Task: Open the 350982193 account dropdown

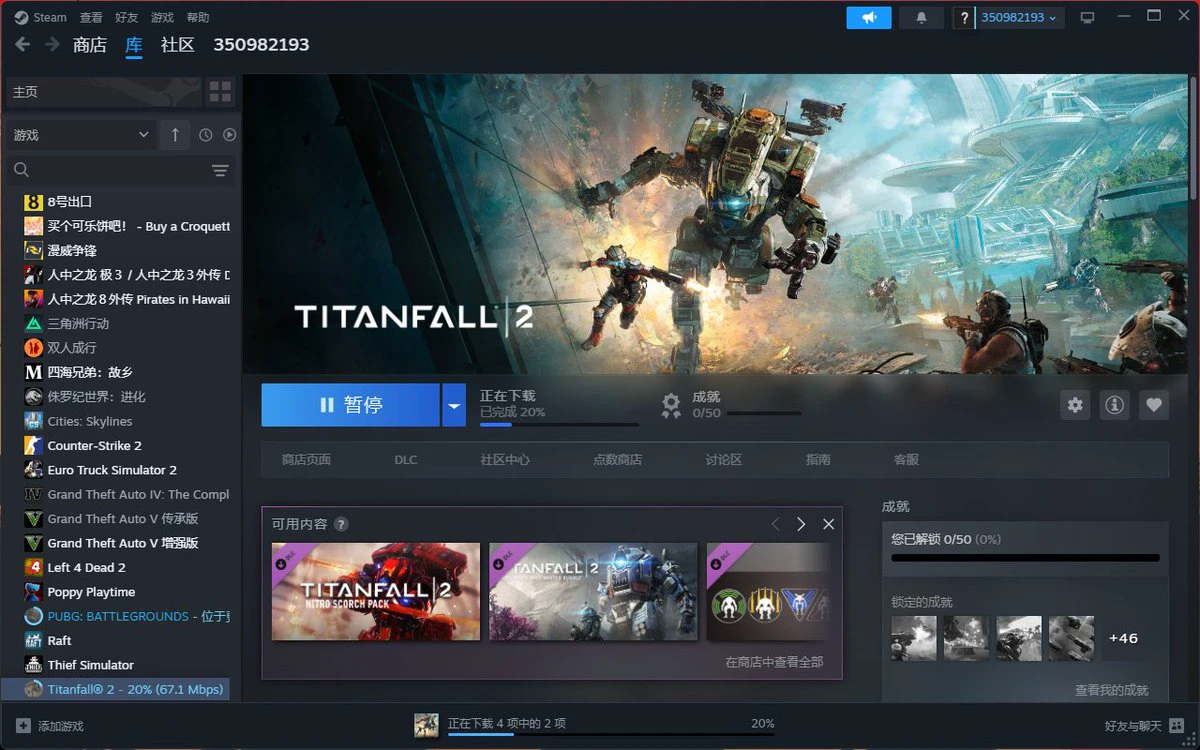Action: 1019,18
